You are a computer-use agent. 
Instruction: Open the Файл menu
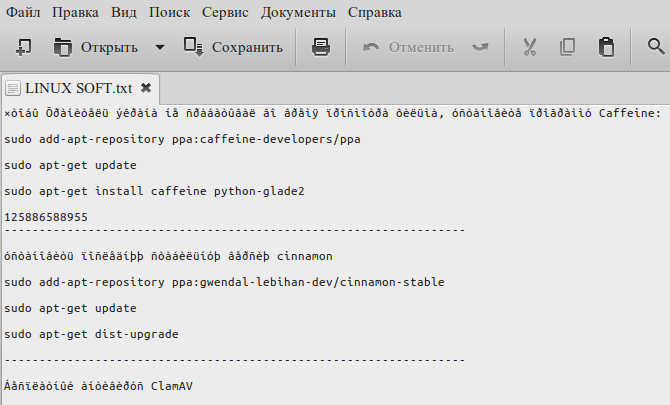[23, 13]
